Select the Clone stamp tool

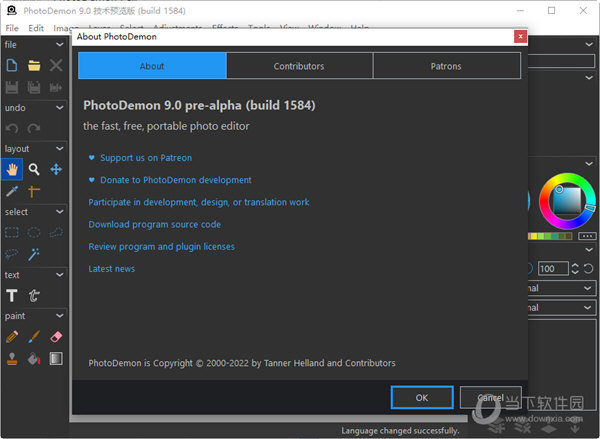click(12, 359)
